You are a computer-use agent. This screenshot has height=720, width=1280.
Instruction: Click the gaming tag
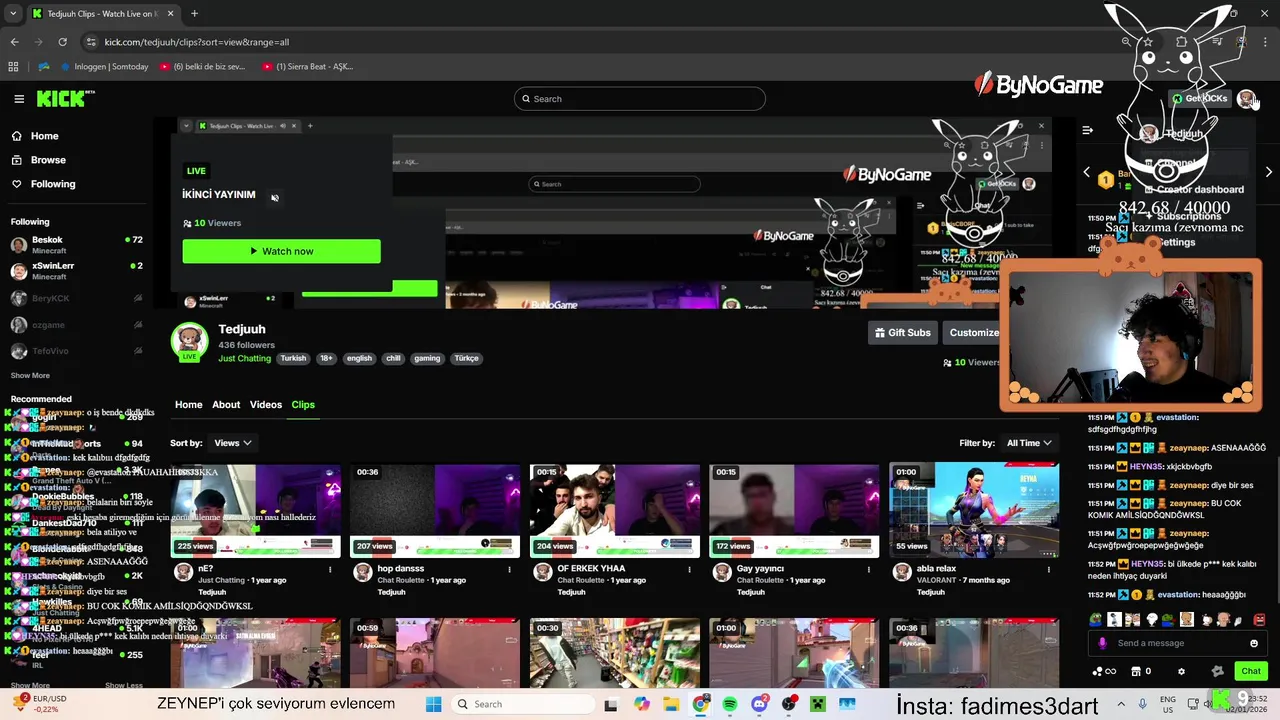(x=427, y=358)
